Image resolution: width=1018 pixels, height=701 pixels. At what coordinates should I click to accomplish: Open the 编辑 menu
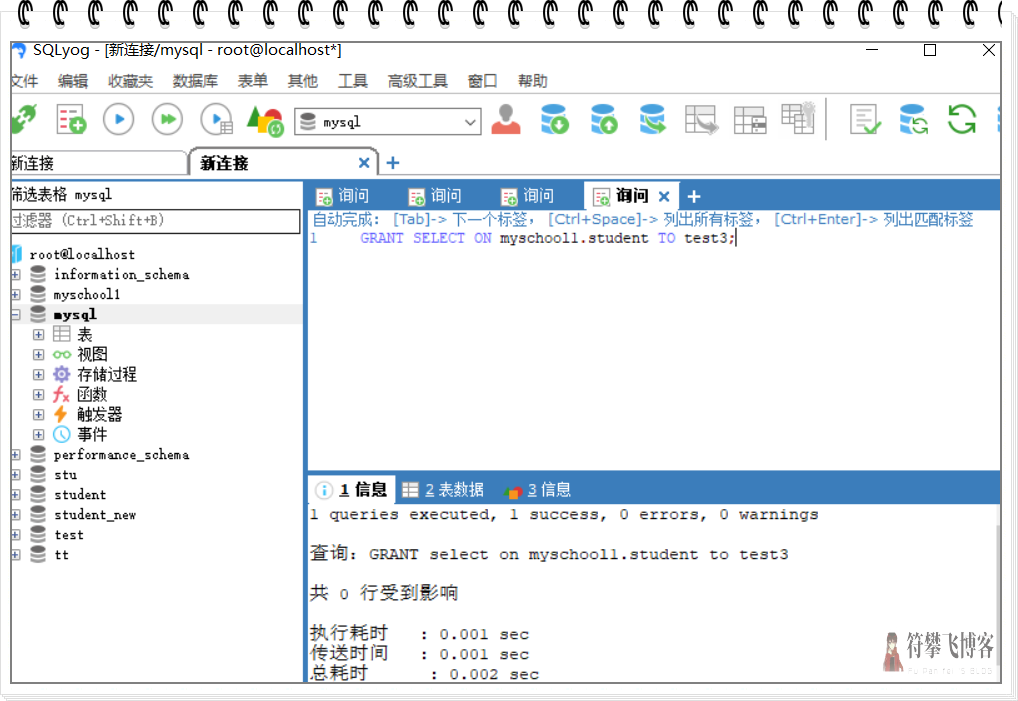coord(73,81)
